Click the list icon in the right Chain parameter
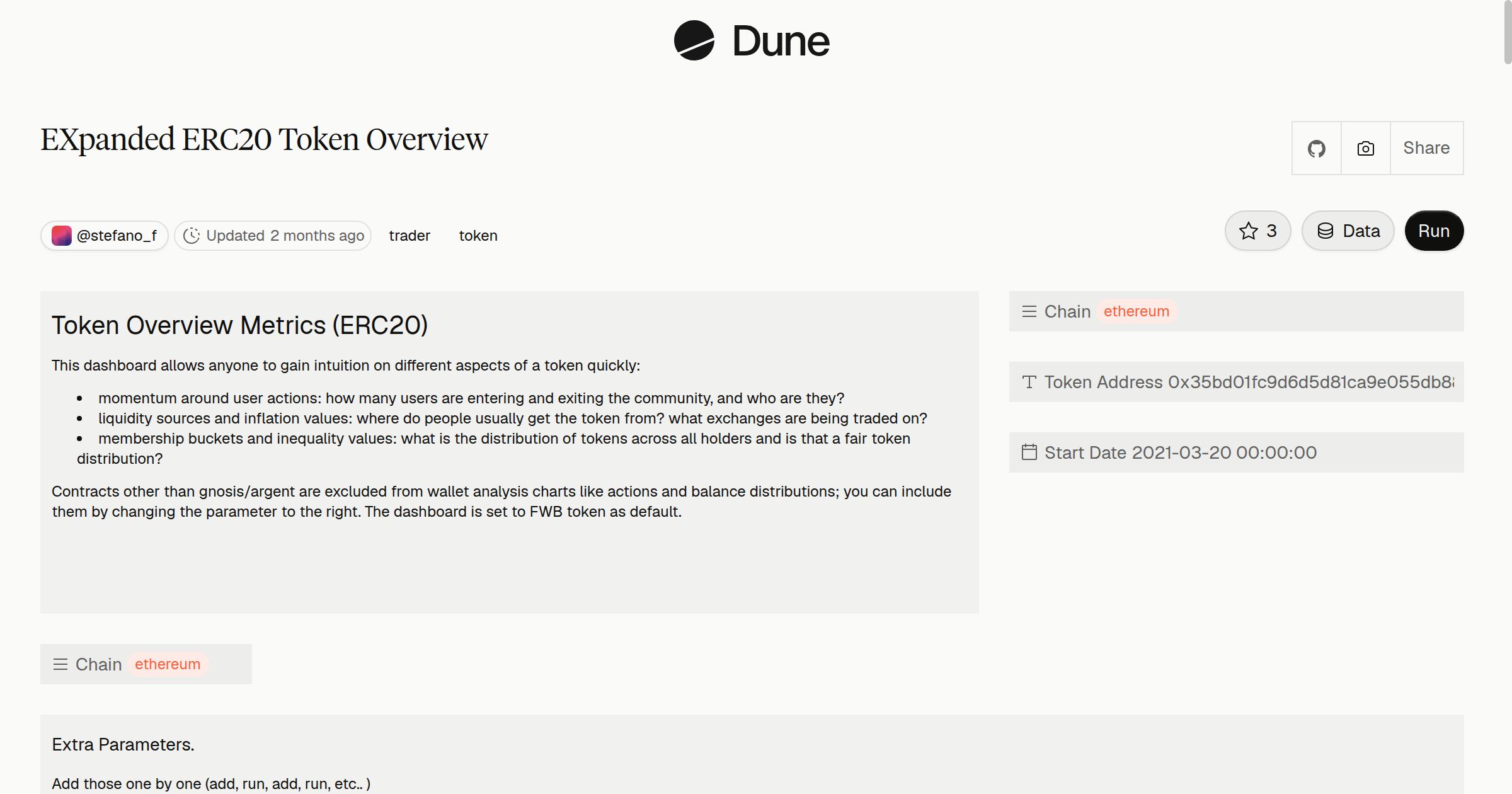Image resolution: width=1512 pixels, height=794 pixels. 1029,311
